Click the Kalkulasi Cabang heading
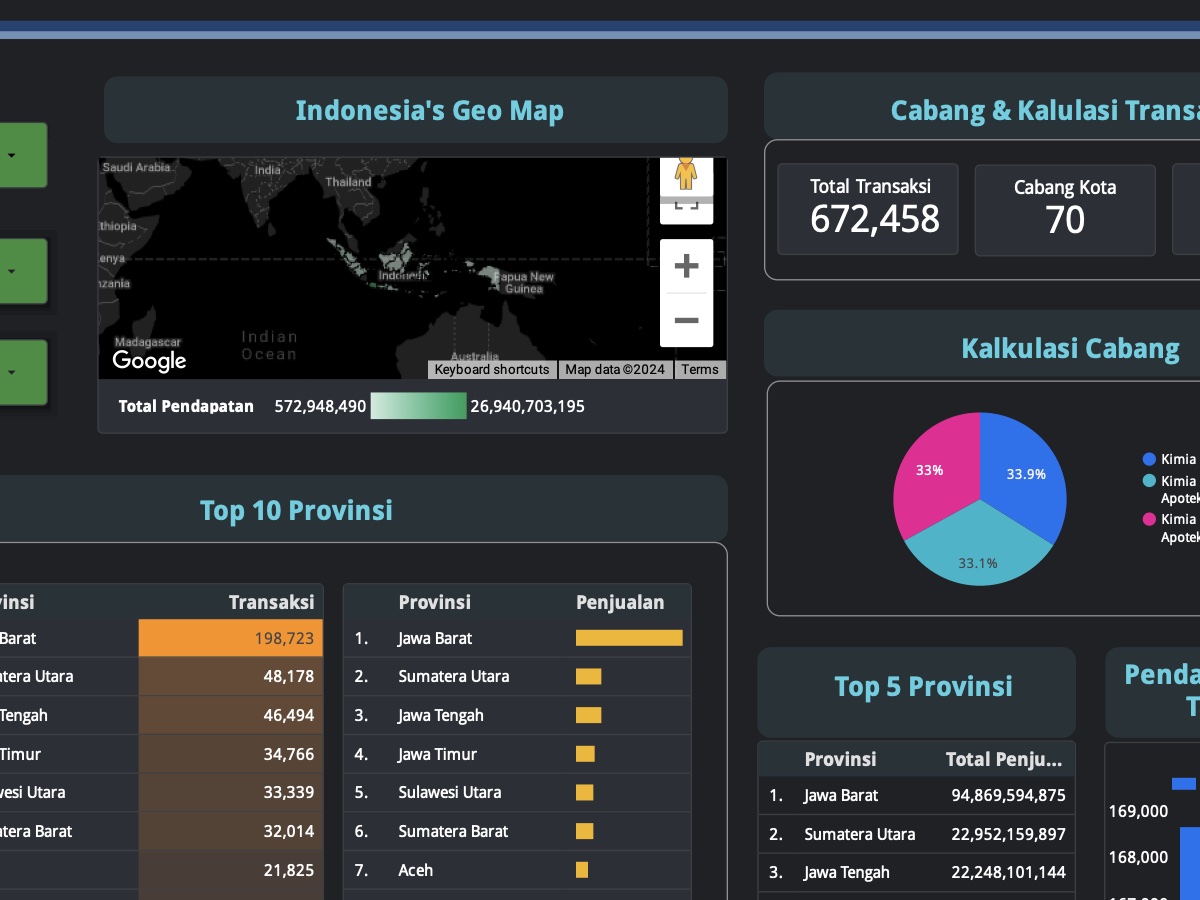The image size is (1200, 900). tap(1070, 348)
